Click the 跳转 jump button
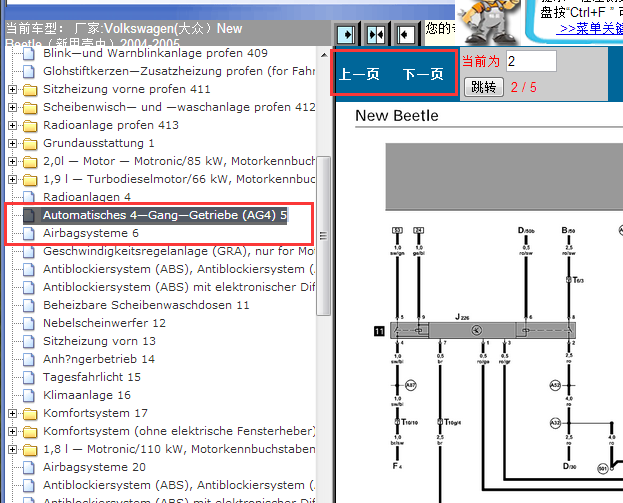Screen dimensions: 623x503 click(x=484, y=87)
